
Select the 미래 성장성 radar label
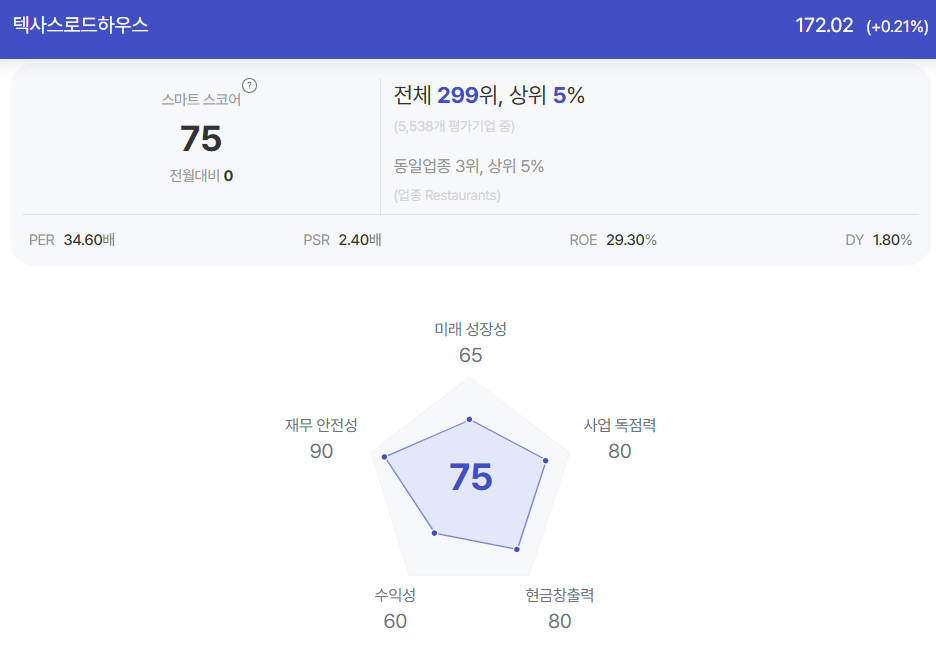coord(470,329)
